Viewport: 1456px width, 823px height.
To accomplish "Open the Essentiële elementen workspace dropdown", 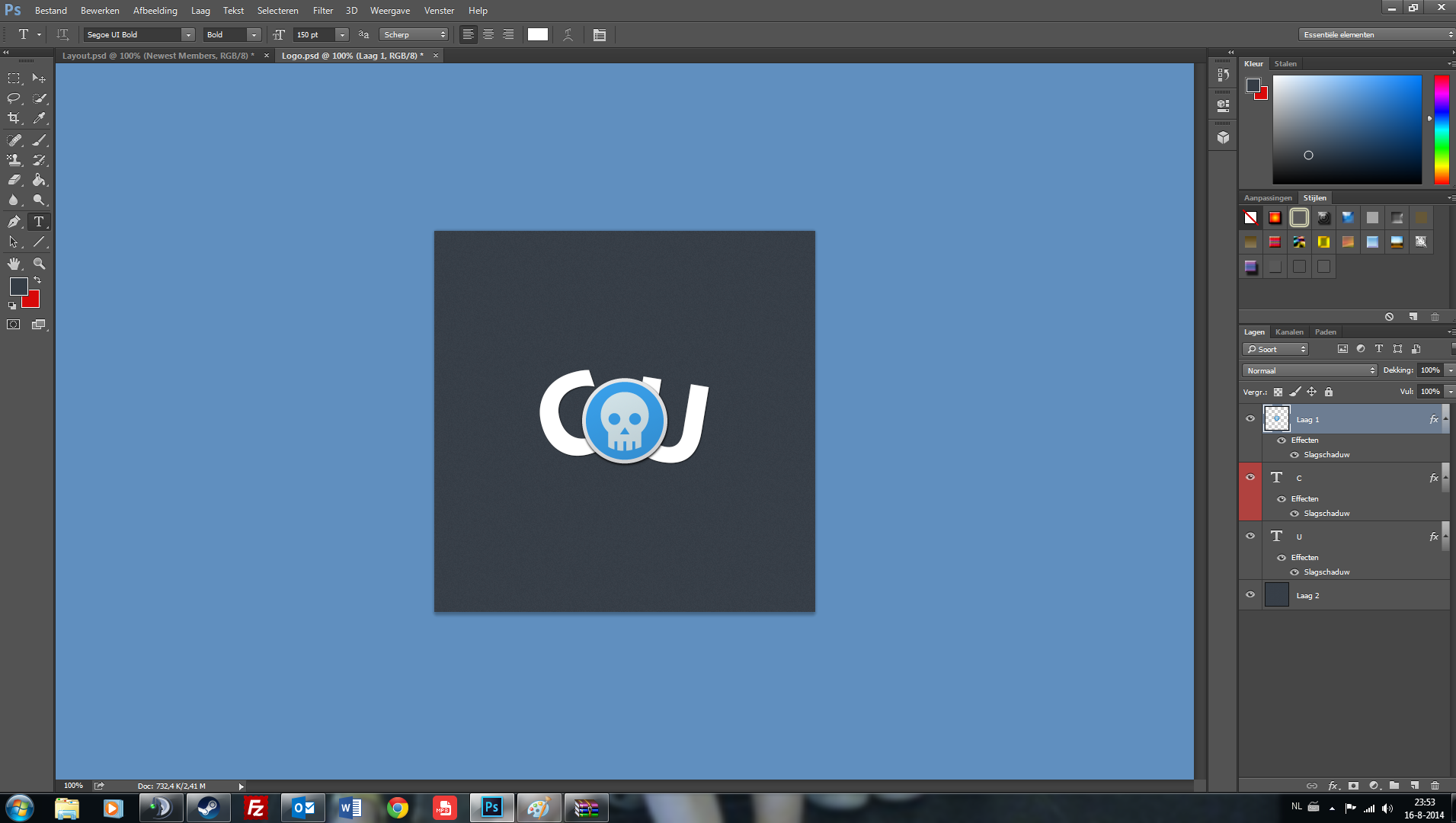I will (1378, 34).
